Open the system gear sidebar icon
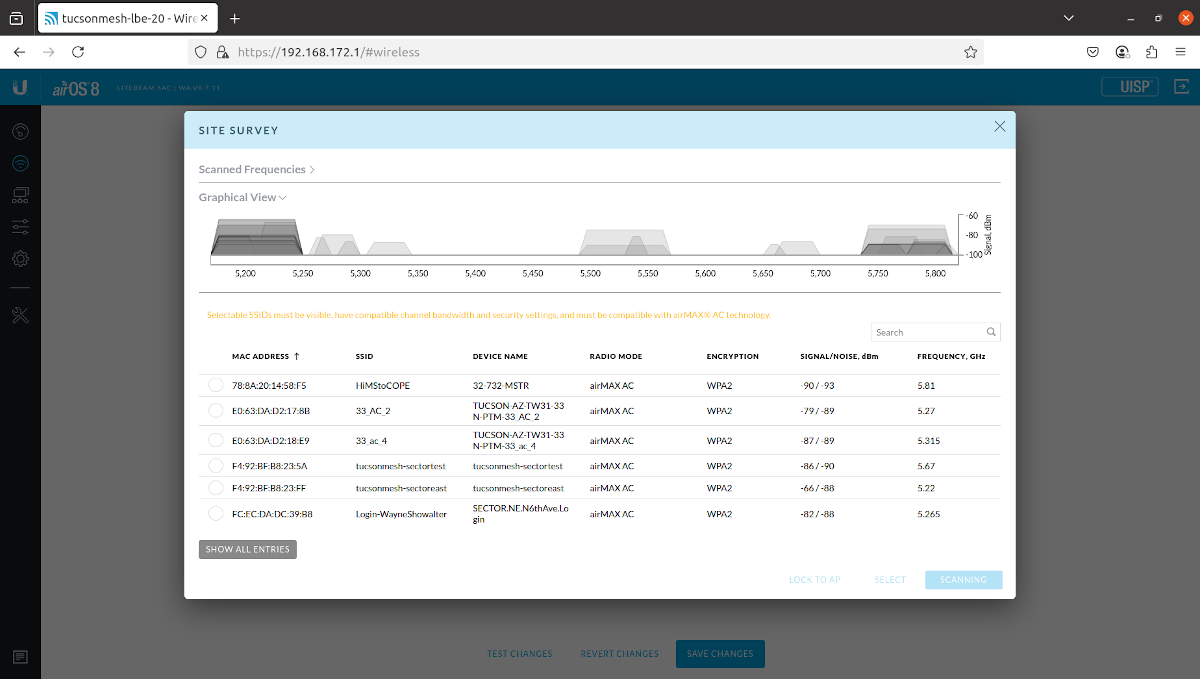 (20, 258)
